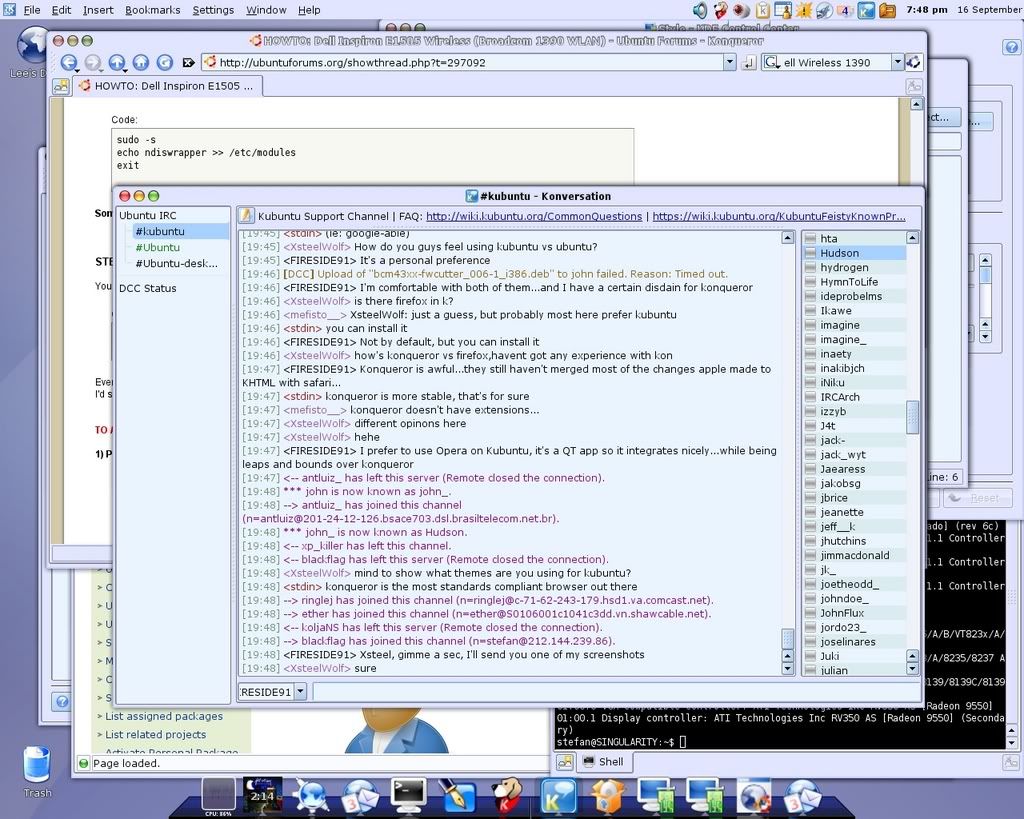Select the HOWTO Dell Inspiron E1505 tab

point(168,86)
